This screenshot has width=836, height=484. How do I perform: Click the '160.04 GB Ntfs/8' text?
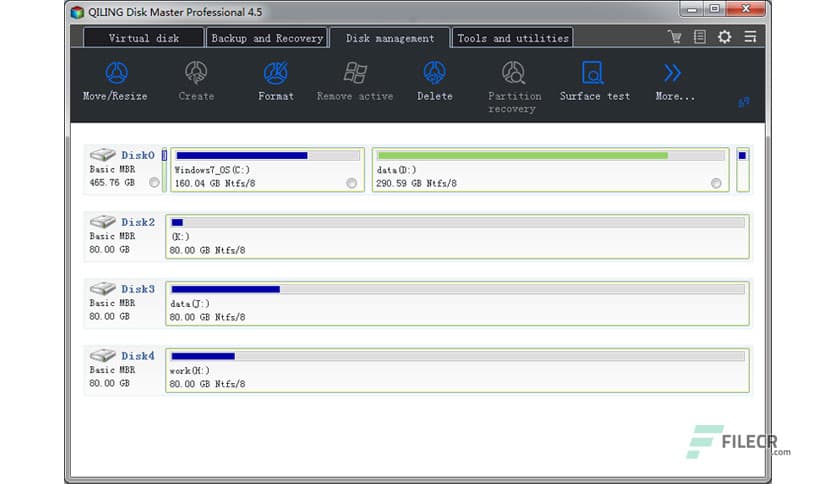[215, 183]
